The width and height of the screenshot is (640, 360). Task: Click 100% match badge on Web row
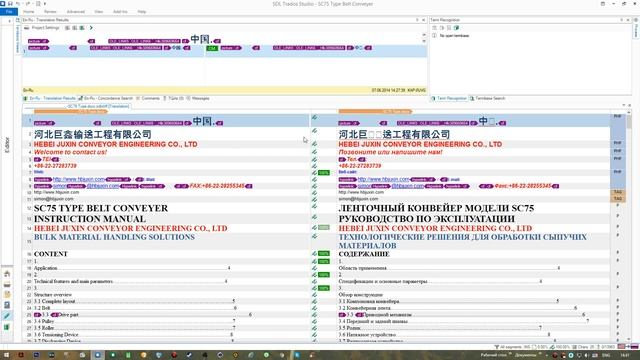[x=324, y=173]
